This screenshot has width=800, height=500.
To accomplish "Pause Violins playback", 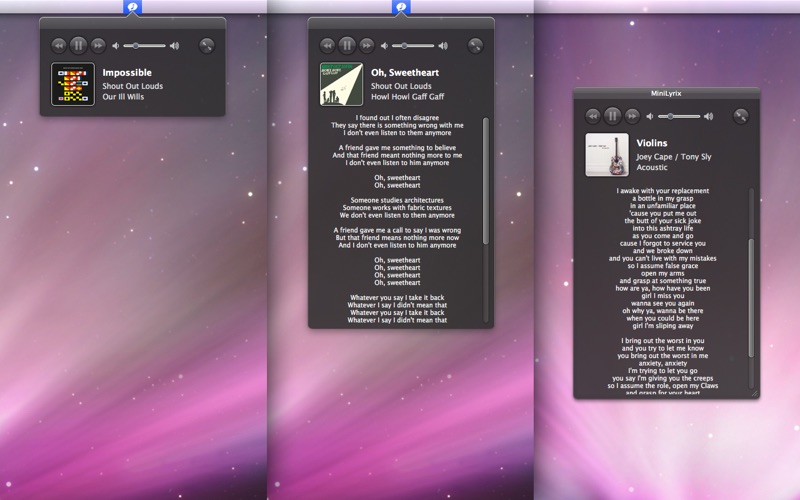I will point(612,116).
